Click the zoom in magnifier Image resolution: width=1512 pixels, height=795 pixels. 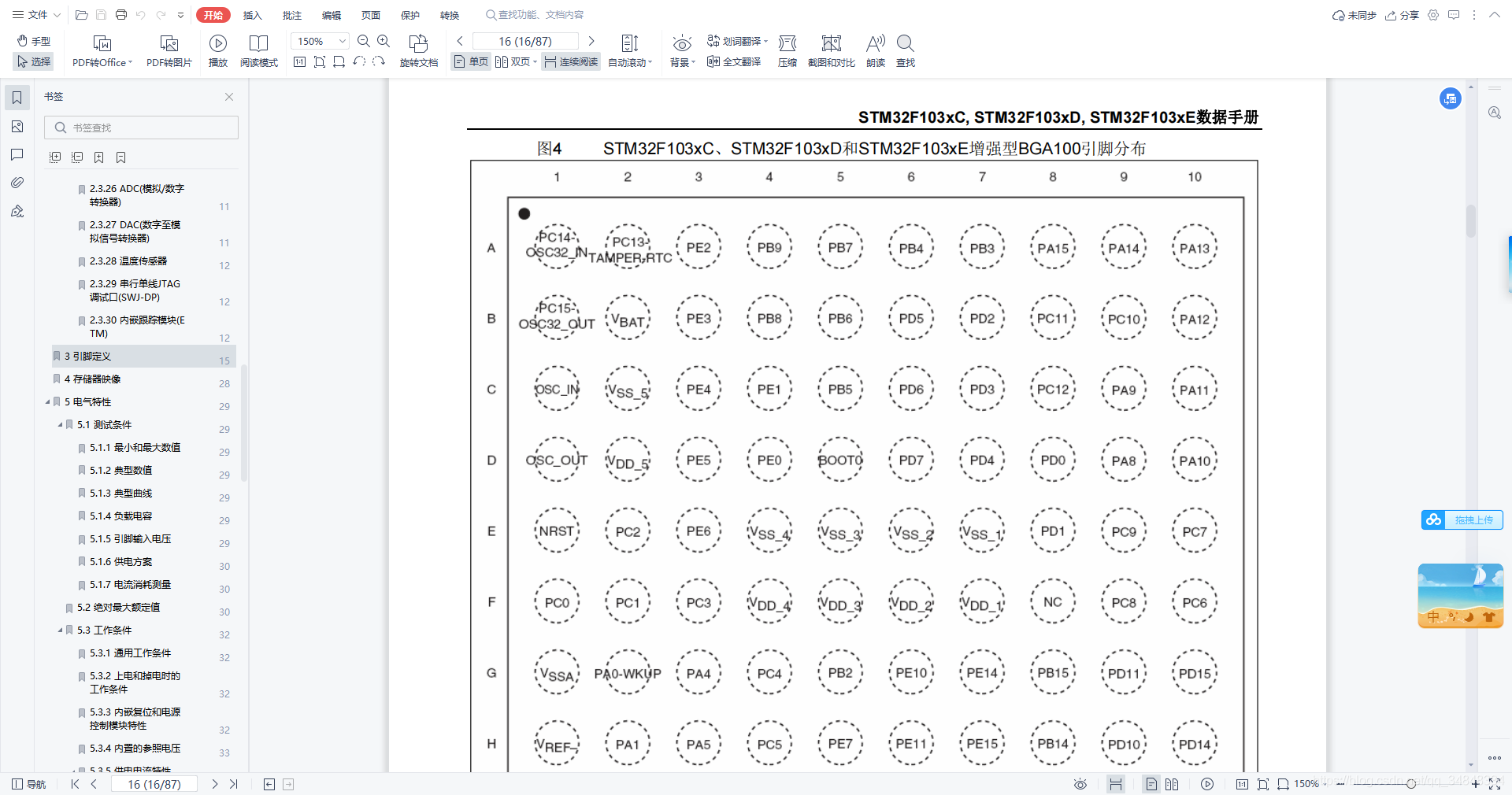tap(384, 41)
